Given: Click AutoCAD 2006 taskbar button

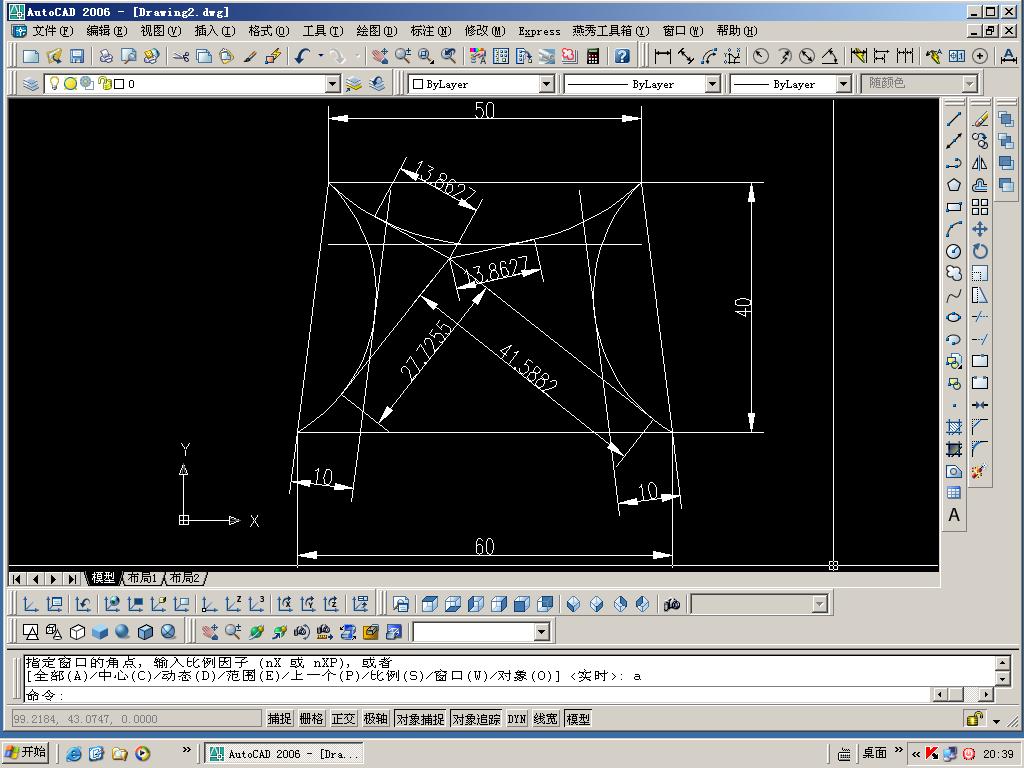Looking at the screenshot, I should 284,754.
